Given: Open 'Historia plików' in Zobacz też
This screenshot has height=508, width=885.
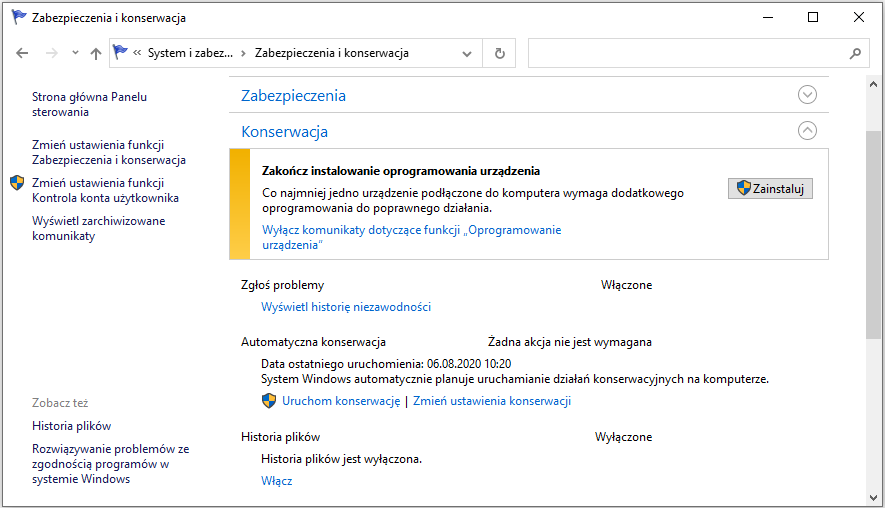Looking at the screenshot, I should click(x=72, y=426).
